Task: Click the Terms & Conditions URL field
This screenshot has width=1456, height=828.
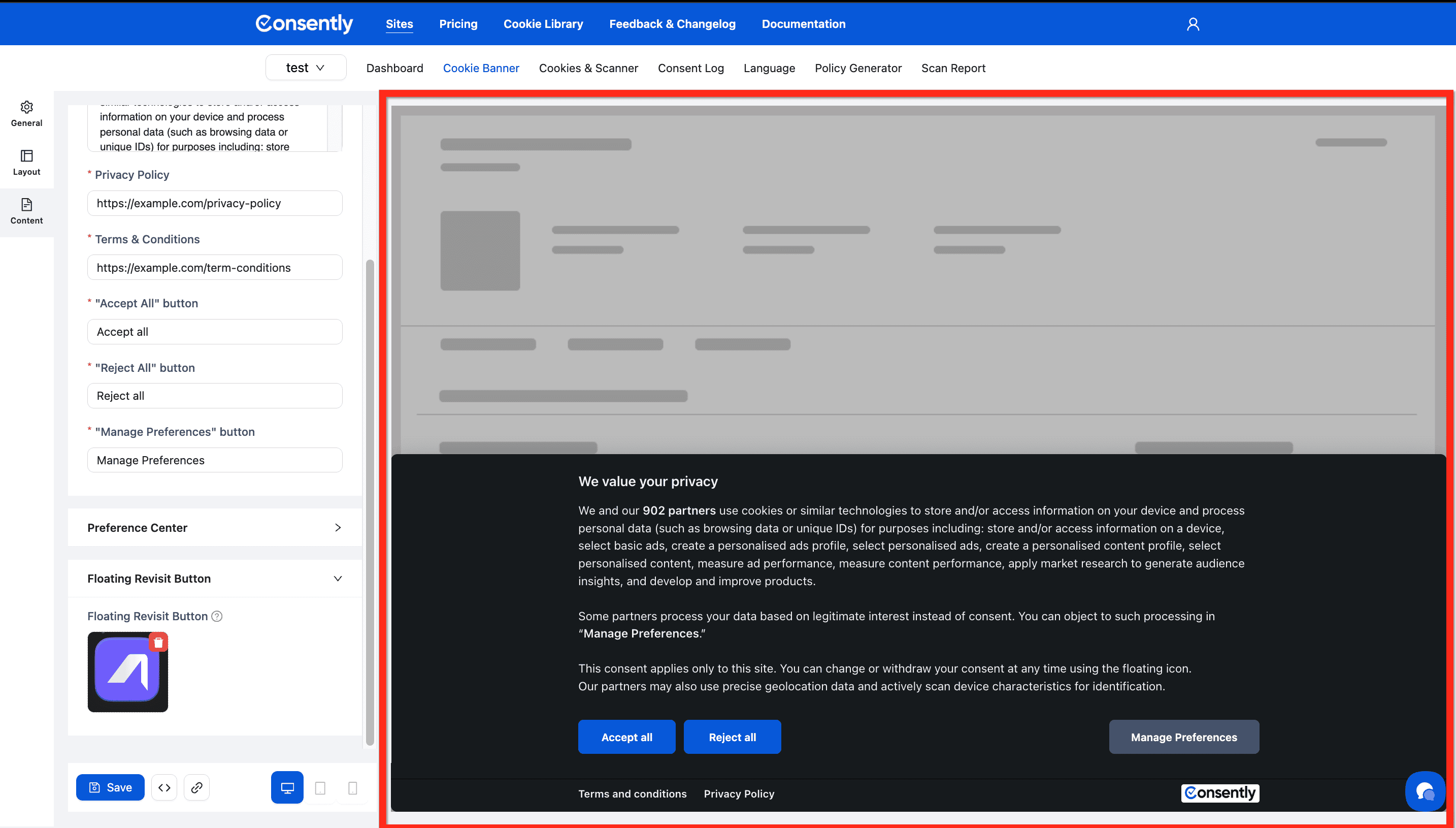Action: tap(214, 267)
